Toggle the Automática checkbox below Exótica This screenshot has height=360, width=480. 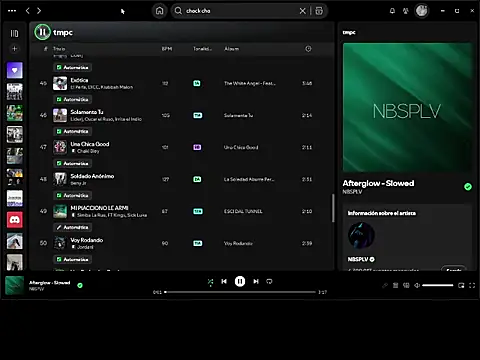click(73, 99)
